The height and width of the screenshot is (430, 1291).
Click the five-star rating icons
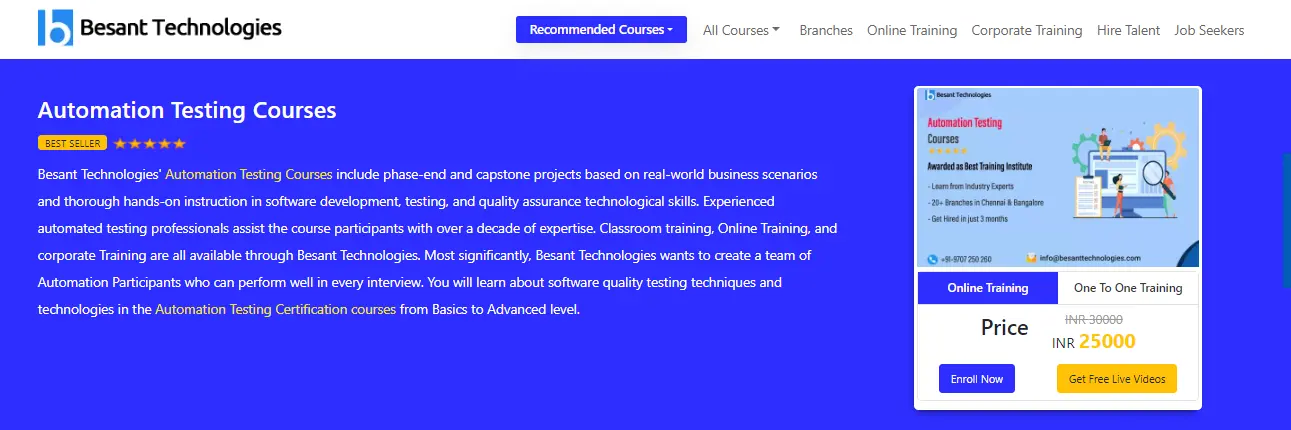point(150,143)
